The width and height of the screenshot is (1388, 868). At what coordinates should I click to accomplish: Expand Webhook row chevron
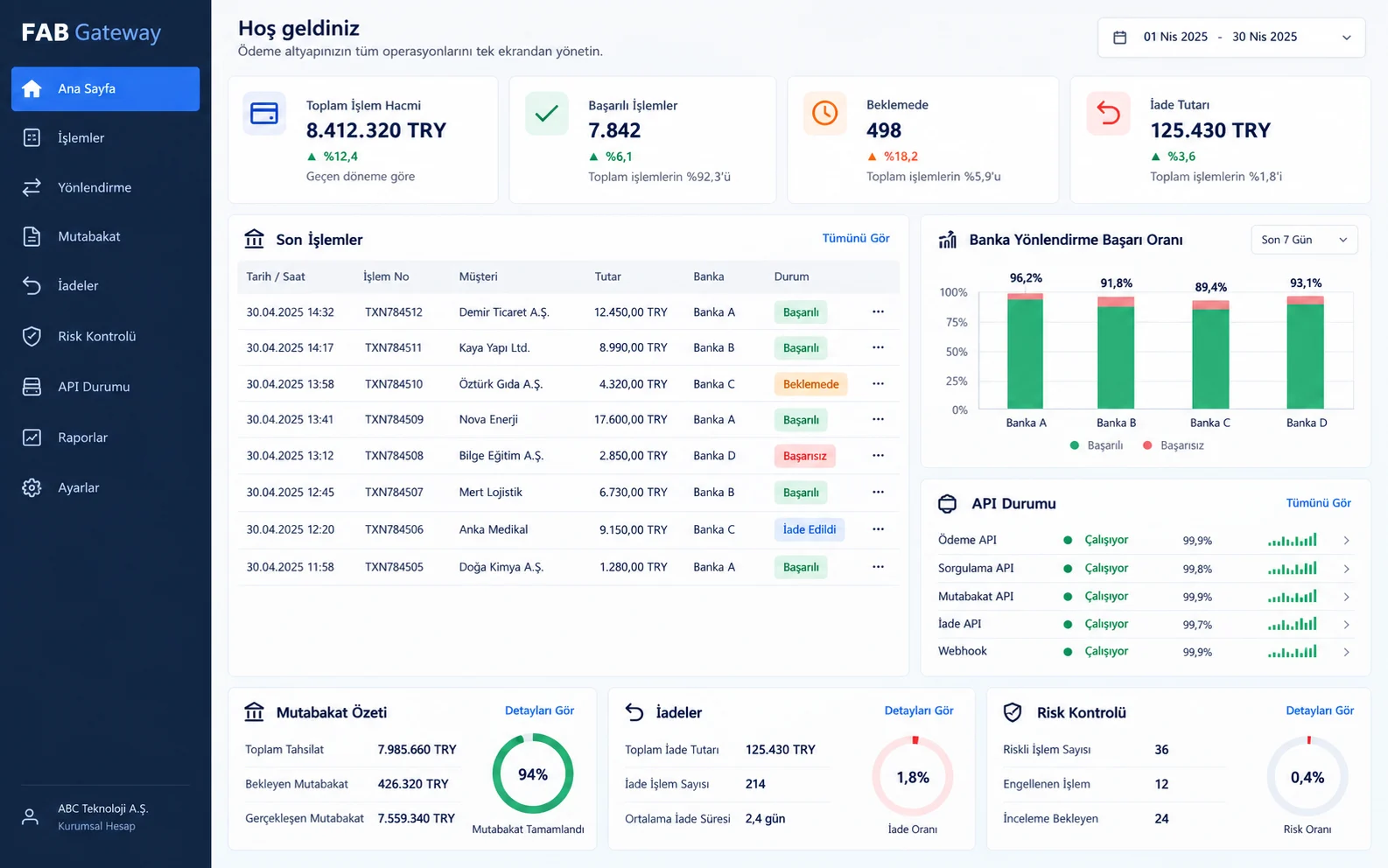click(1346, 652)
